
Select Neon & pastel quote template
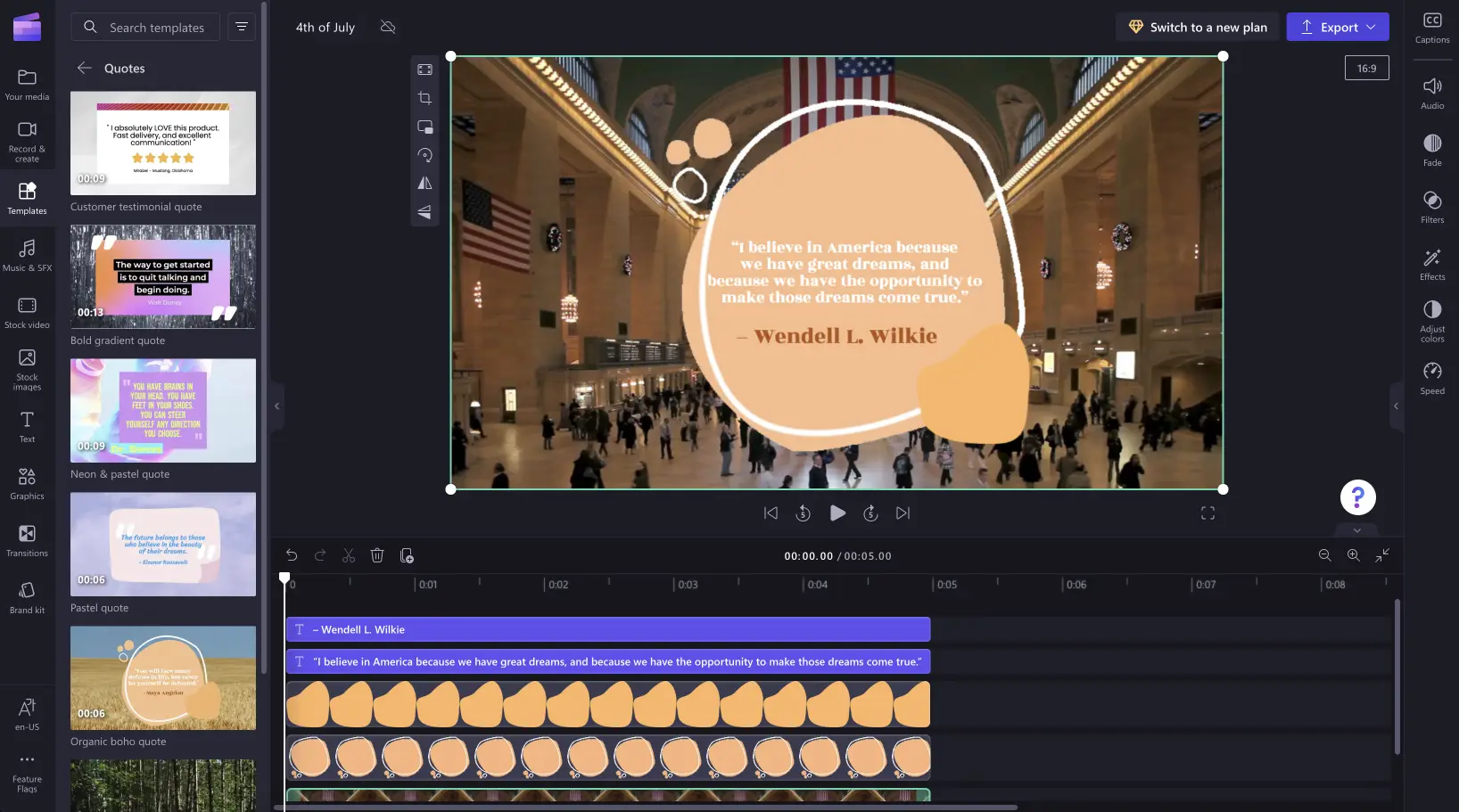[x=163, y=410]
